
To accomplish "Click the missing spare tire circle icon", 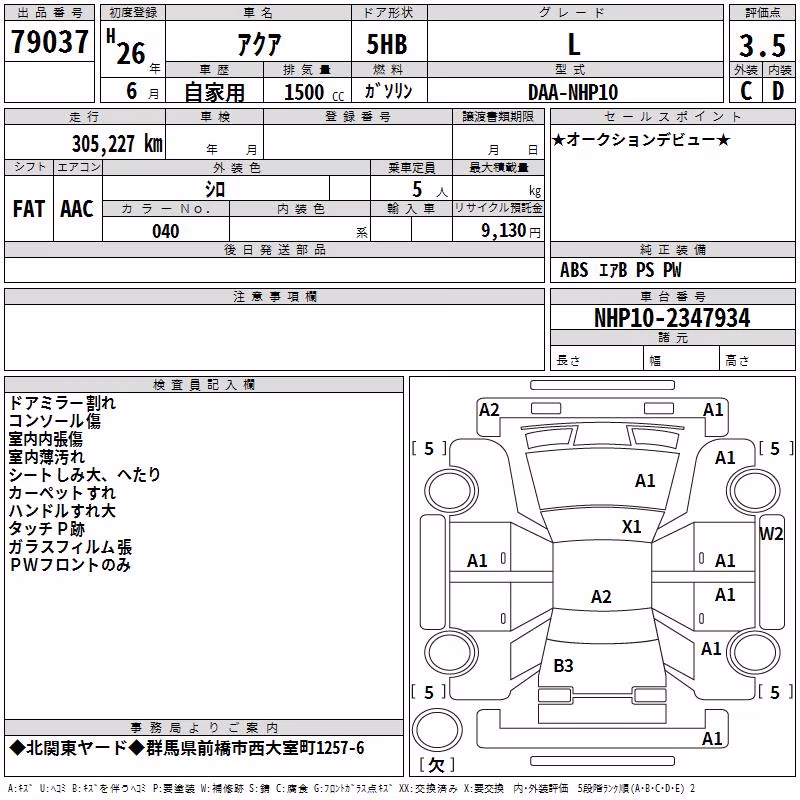I will click(437, 730).
